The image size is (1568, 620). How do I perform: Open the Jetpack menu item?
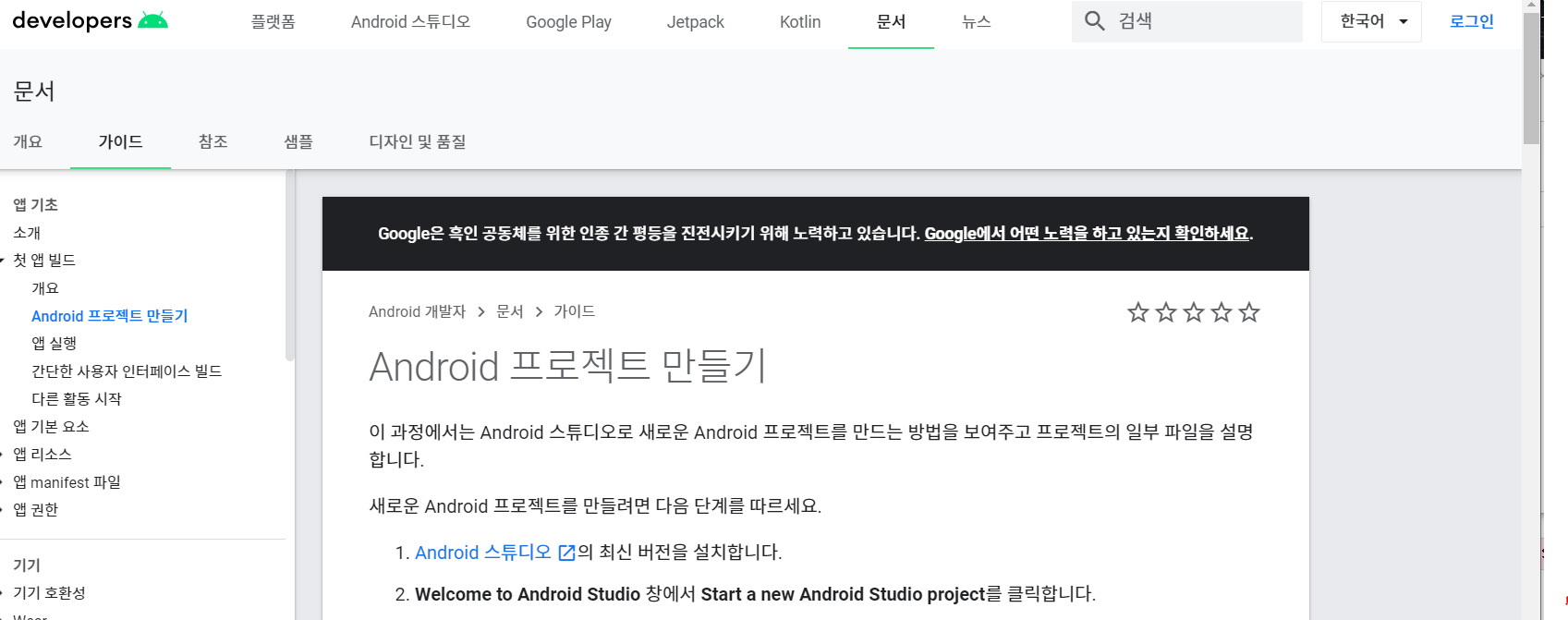tap(696, 21)
